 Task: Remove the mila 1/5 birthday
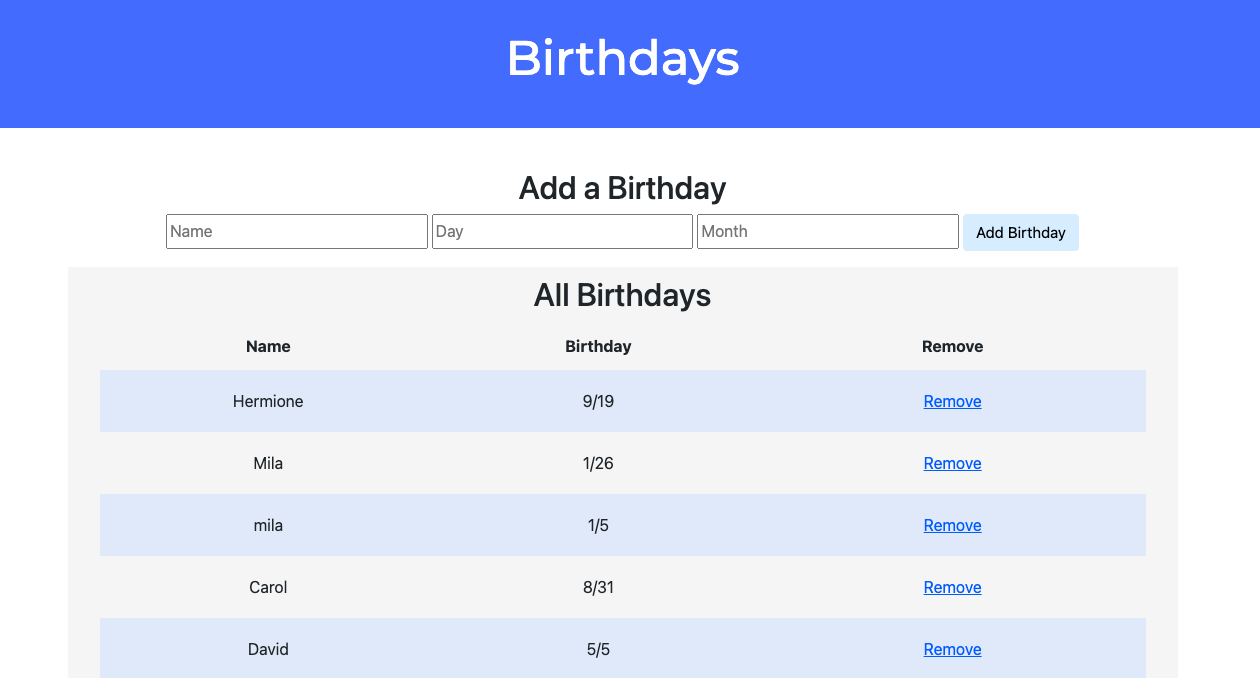[952, 525]
